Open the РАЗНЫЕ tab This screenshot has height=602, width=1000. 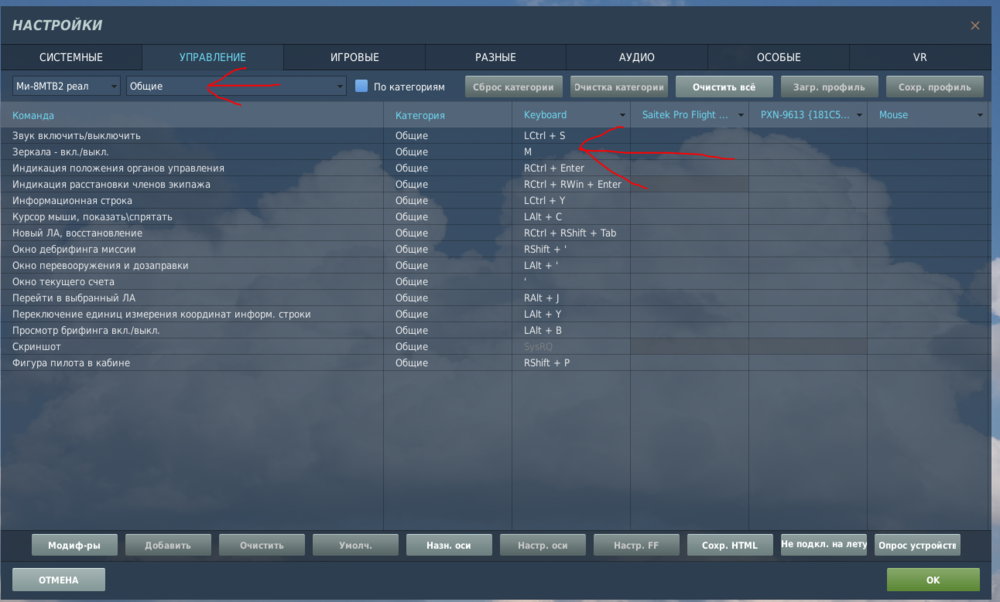(496, 57)
